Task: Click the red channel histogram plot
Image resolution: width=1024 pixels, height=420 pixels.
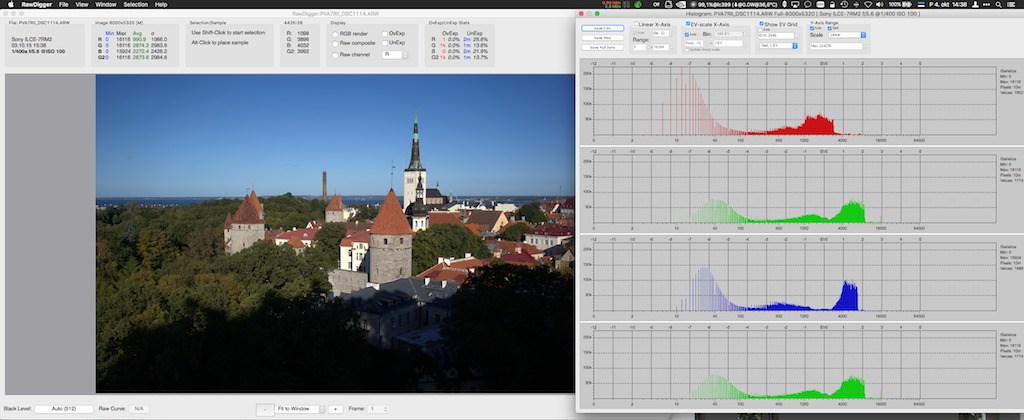Action: [794, 101]
